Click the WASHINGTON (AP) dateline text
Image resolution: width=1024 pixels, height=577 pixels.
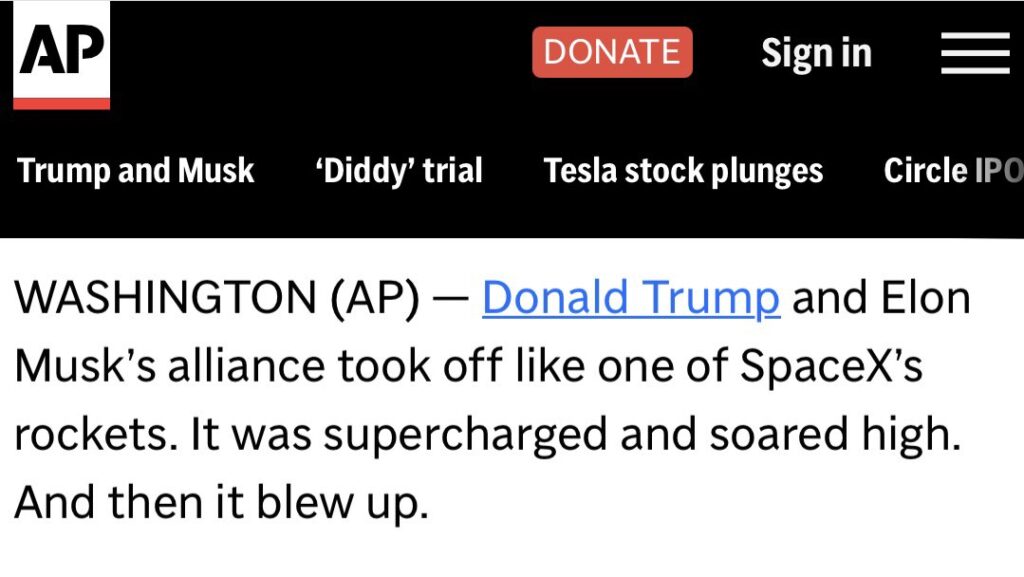[x=217, y=298]
